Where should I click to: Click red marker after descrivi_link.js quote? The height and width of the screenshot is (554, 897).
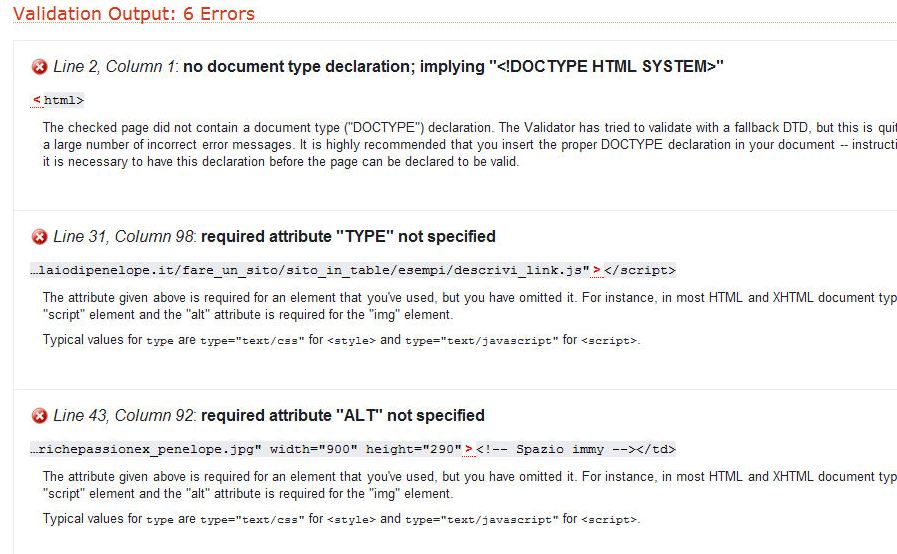[x=597, y=270]
